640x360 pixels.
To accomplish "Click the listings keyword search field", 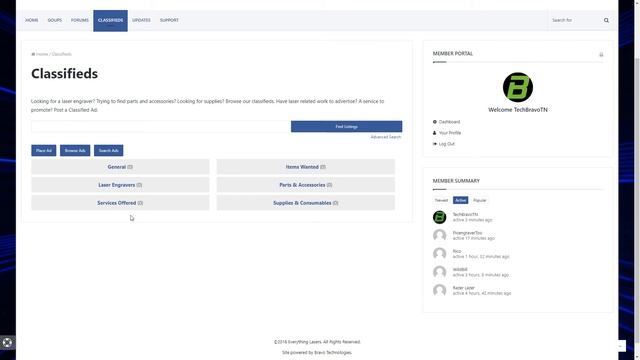I will click(161, 127).
